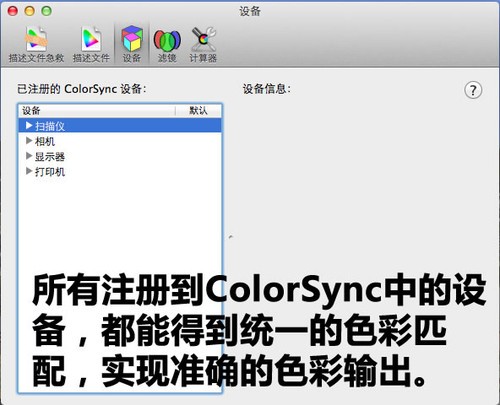Select the 扫描仪 row in device list

click(120, 126)
